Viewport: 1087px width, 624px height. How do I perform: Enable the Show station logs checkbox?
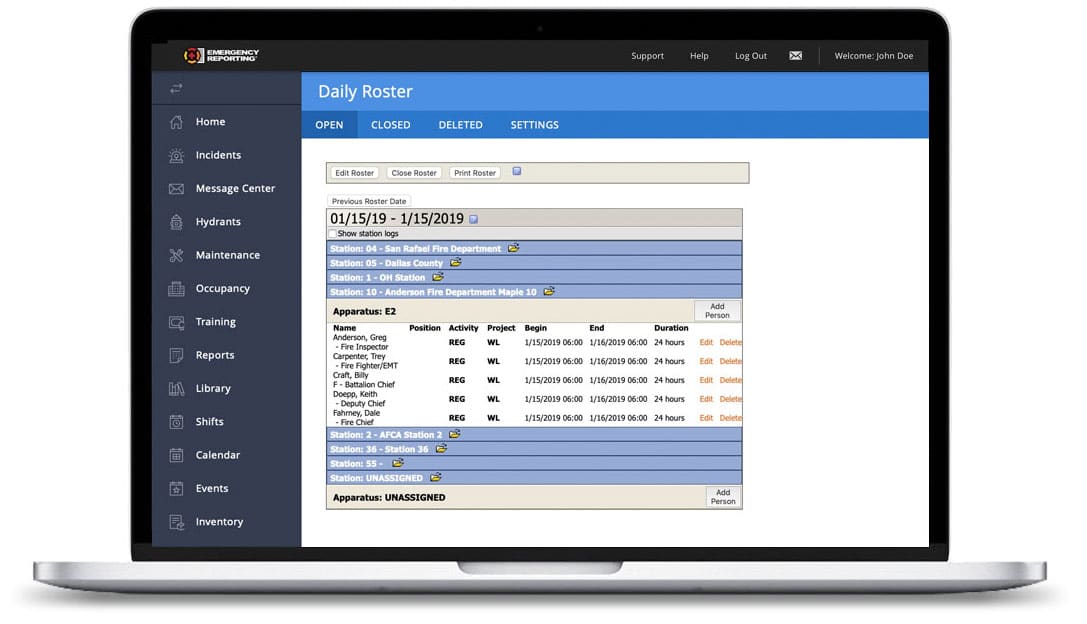pos(333,234)
